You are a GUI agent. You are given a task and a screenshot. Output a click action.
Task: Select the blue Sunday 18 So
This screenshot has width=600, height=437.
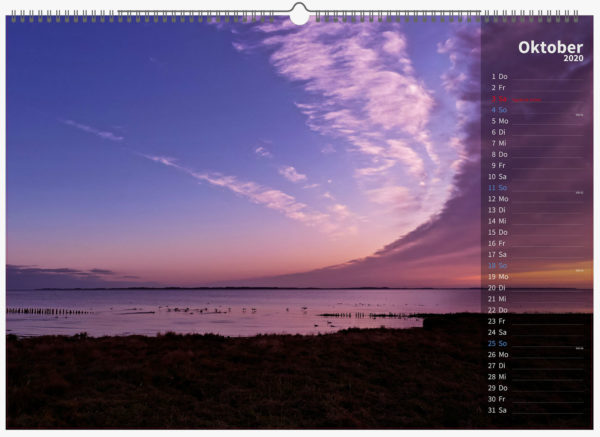tap(498, 265)
